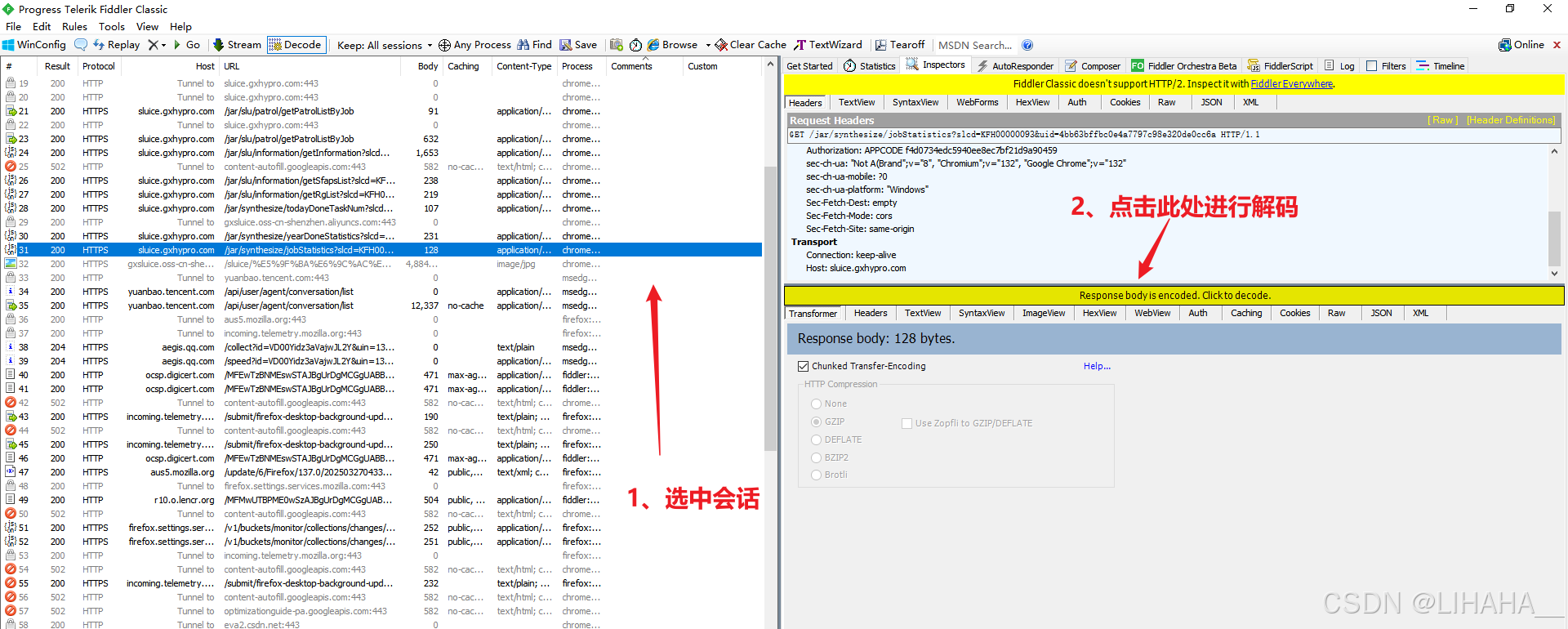This screenshot has width=1568, height=629.
Task: Click the Tearoff toolbar button
Action: (x=900, y=45)
